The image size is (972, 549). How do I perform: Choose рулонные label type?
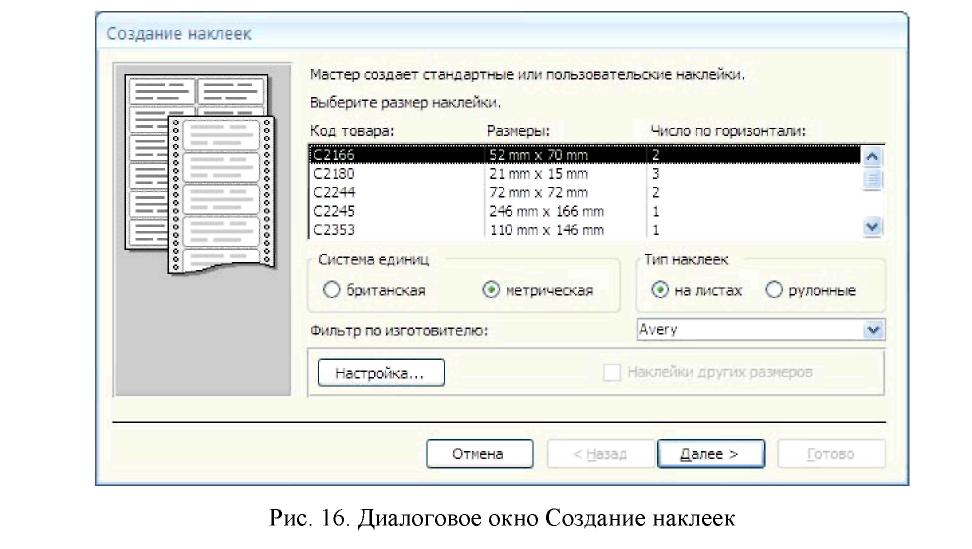(x=774, y=289)
